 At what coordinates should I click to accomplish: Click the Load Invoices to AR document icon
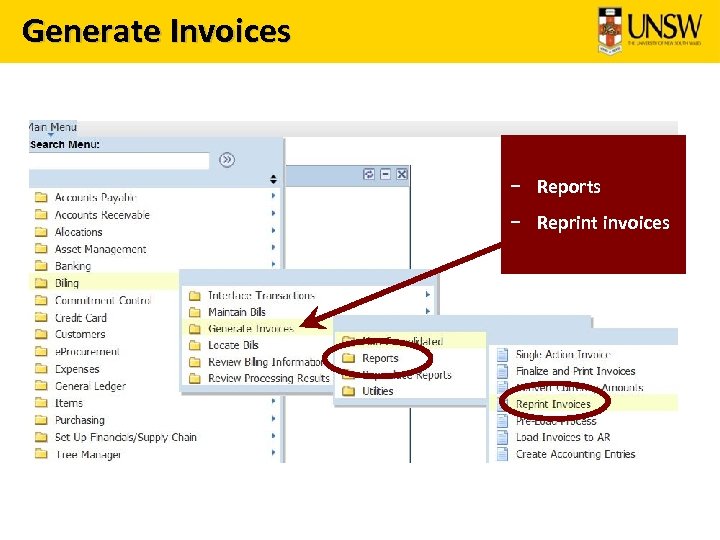pos(503,437)
